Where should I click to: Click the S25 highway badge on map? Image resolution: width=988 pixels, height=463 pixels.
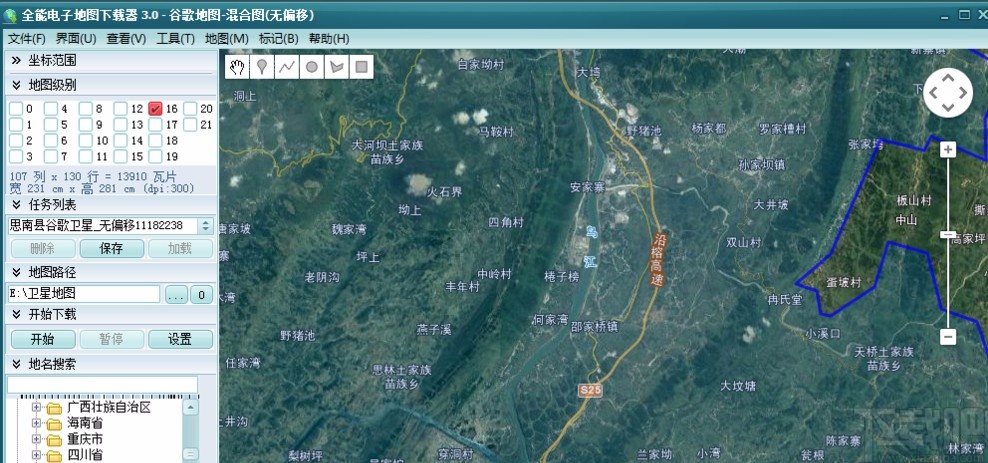click(590, 391)
